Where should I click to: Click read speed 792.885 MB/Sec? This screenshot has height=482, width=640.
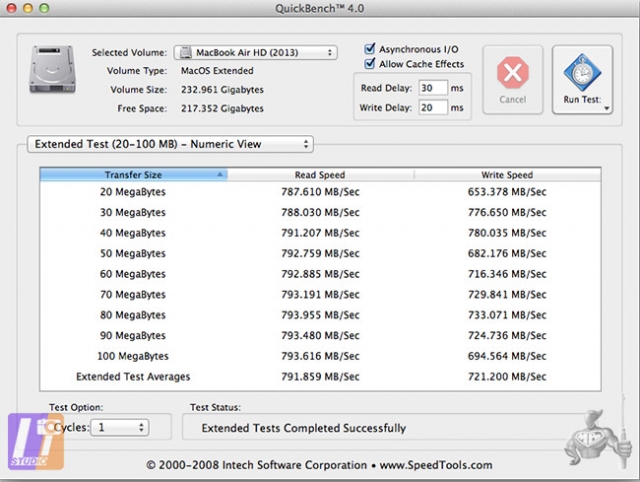coord(320,273)
